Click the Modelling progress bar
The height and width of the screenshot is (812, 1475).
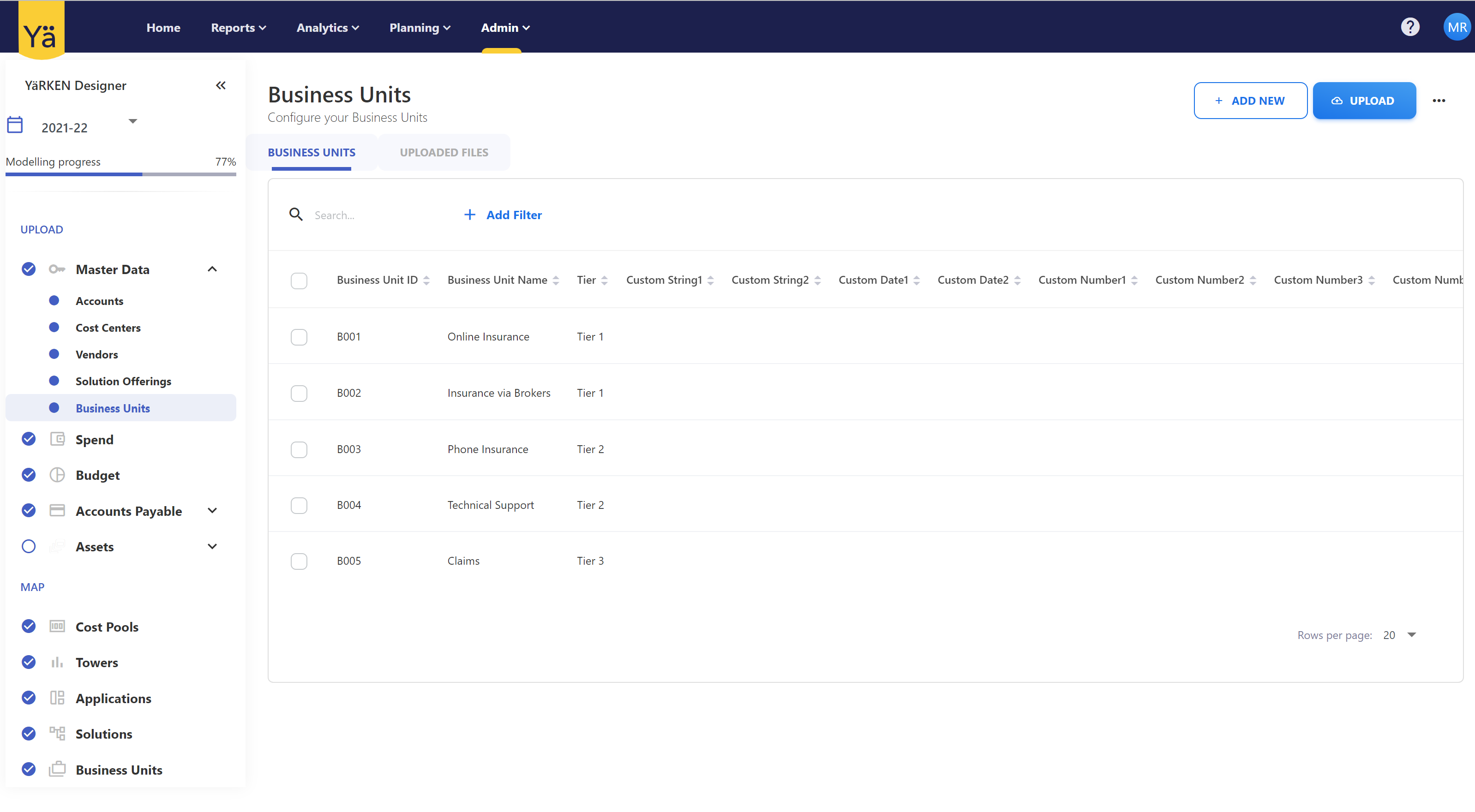pos(120,174)
